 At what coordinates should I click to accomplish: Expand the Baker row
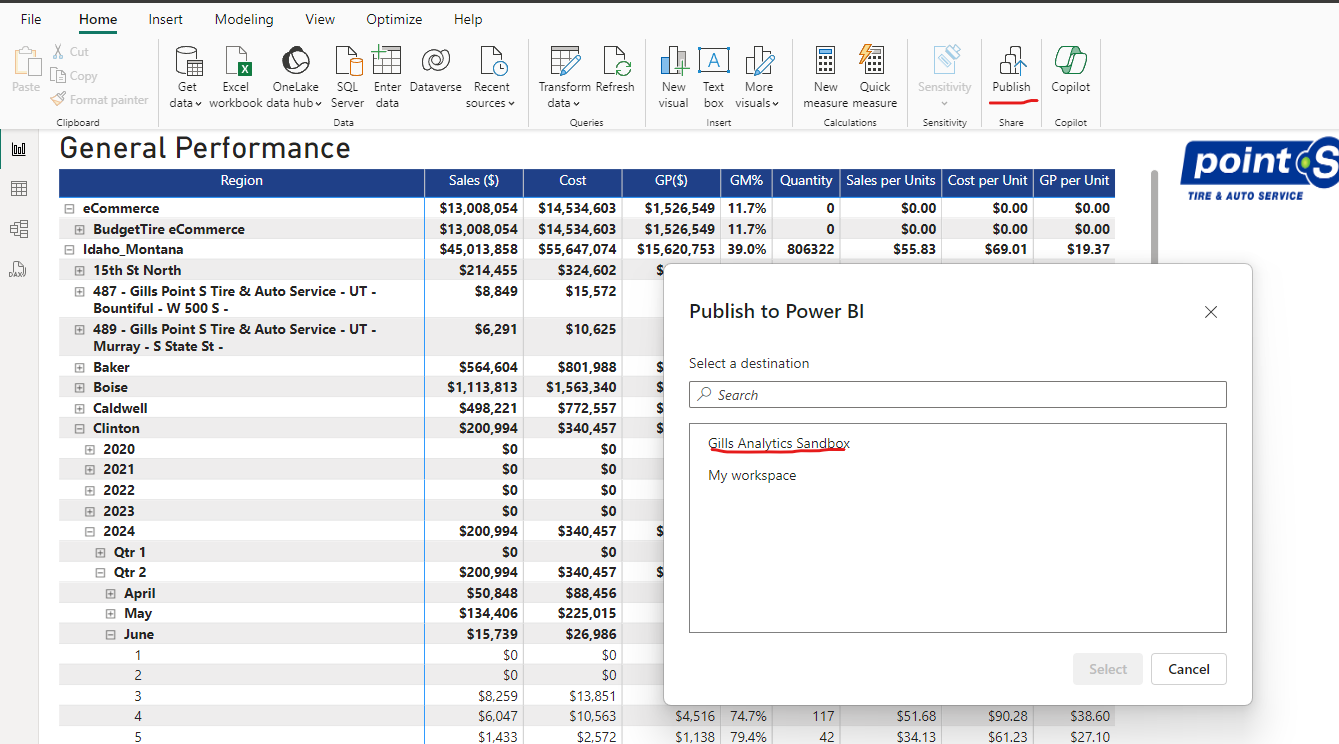pos(80,368)
